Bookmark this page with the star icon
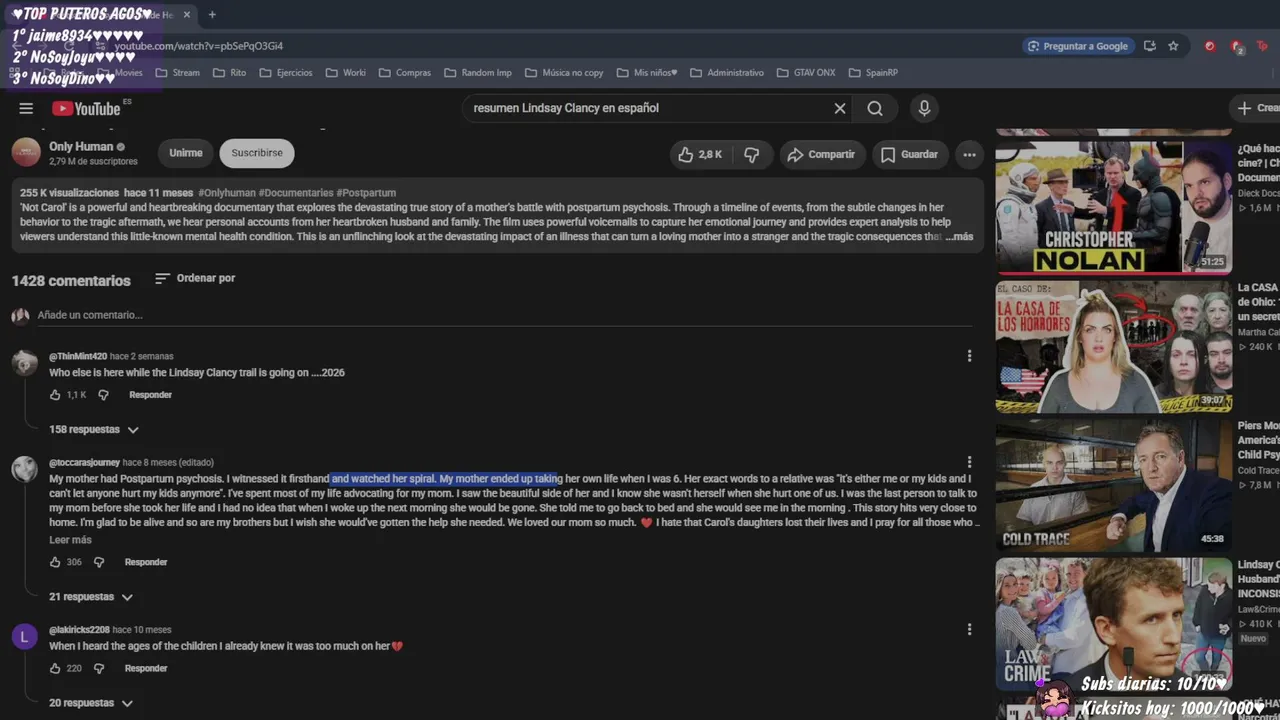 coord(1173,46)
